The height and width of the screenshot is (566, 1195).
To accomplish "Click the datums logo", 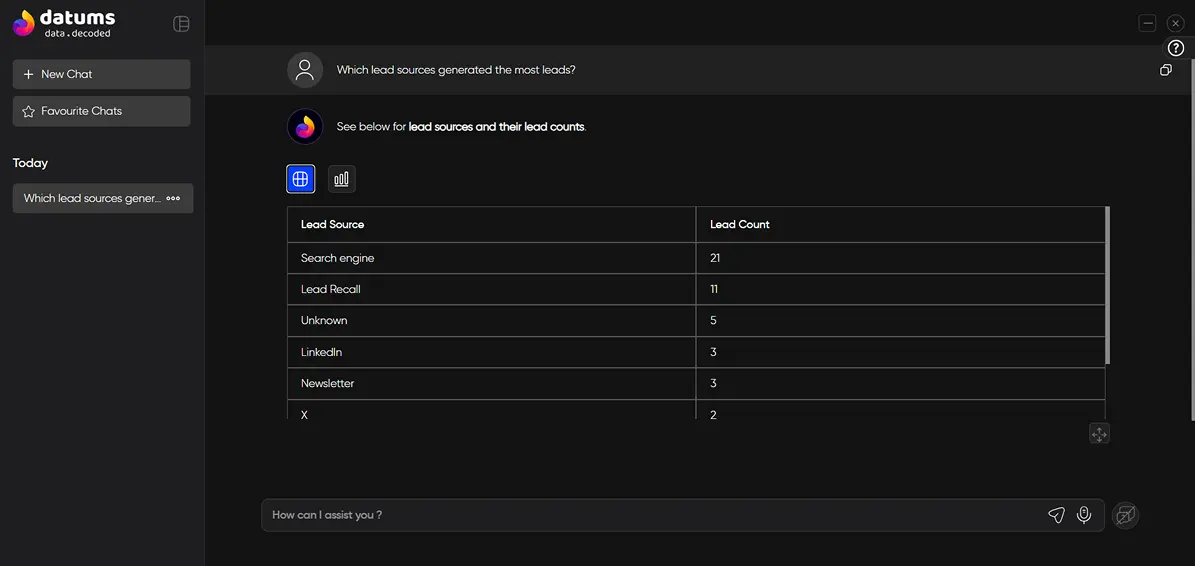I will (64, 23).
